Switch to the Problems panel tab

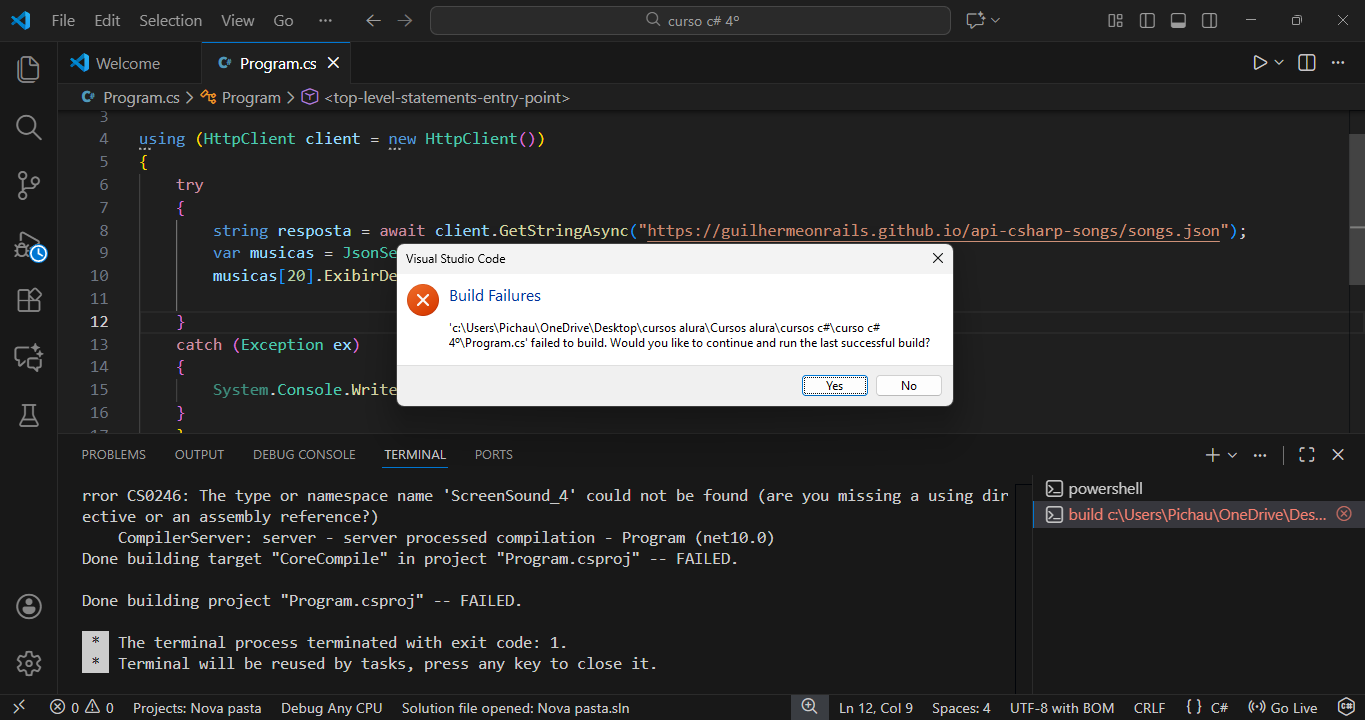(113, 455)
